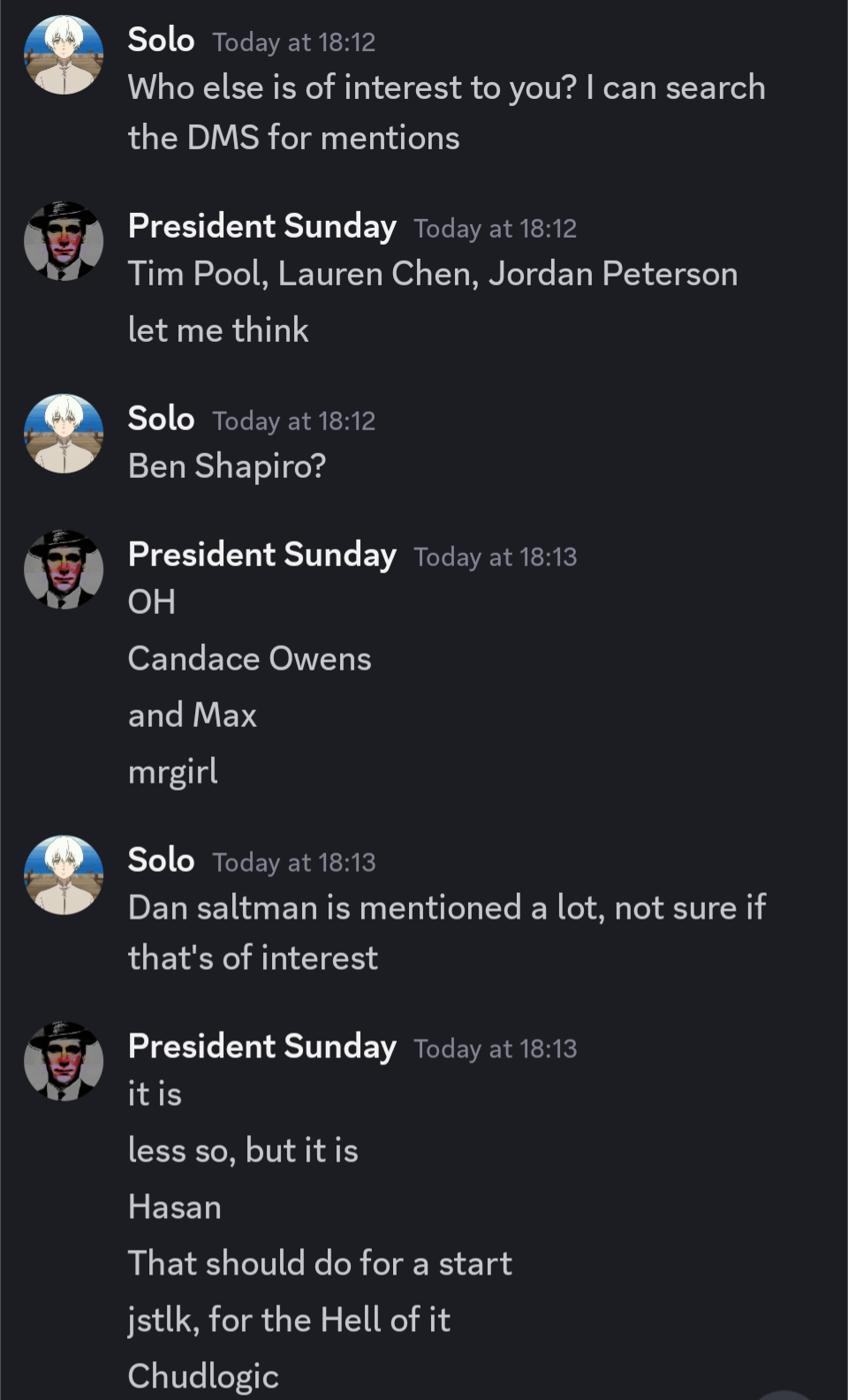Click the "let me think" message
The image size is (848, 1400).
coord(218,330)
